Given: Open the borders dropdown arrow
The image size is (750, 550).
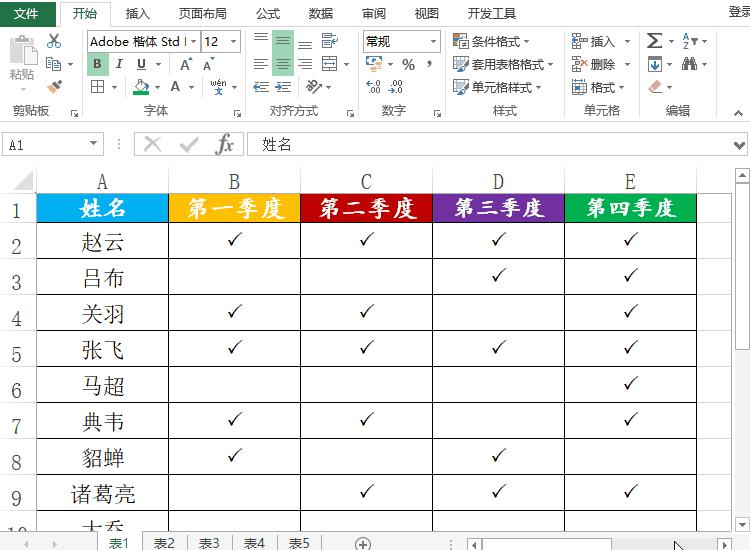Looking at the screenshot, I should tap(114, 87).
